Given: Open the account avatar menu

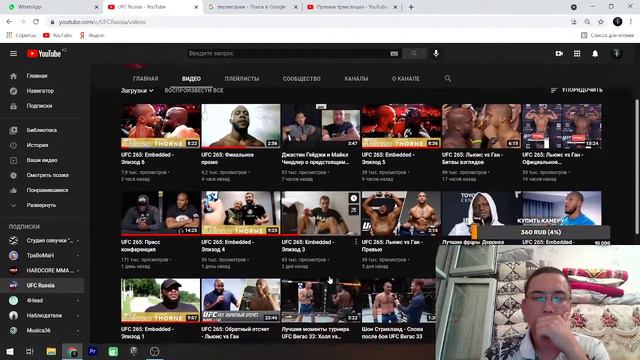Looking at the screenshot, I should (617, 53).
